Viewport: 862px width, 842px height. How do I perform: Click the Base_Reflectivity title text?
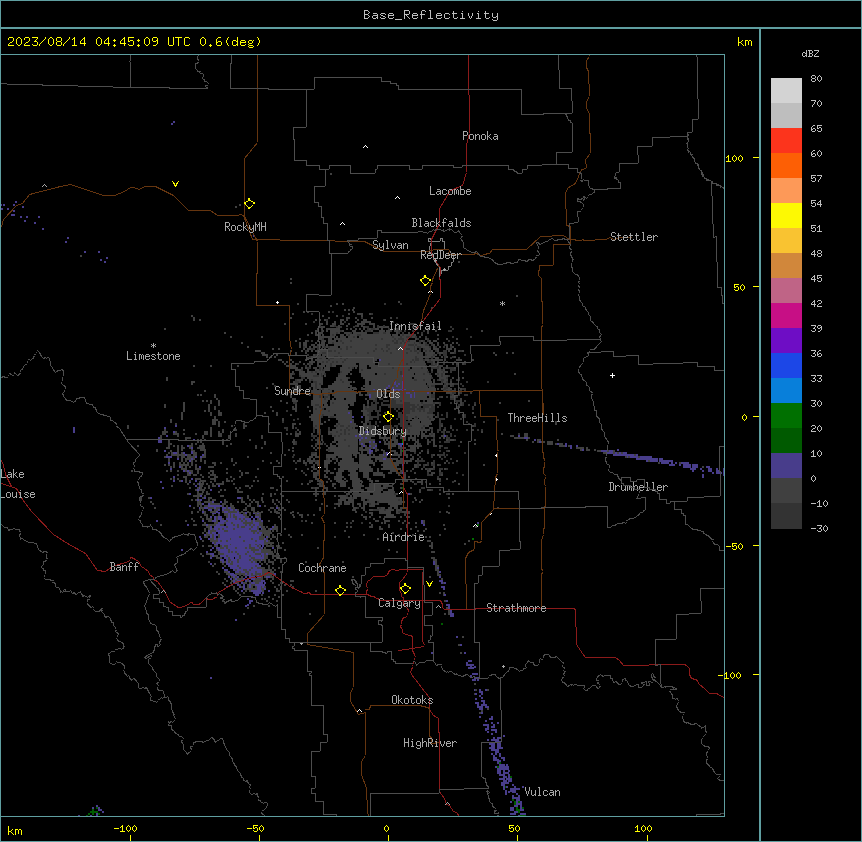(x=431, y=15)
